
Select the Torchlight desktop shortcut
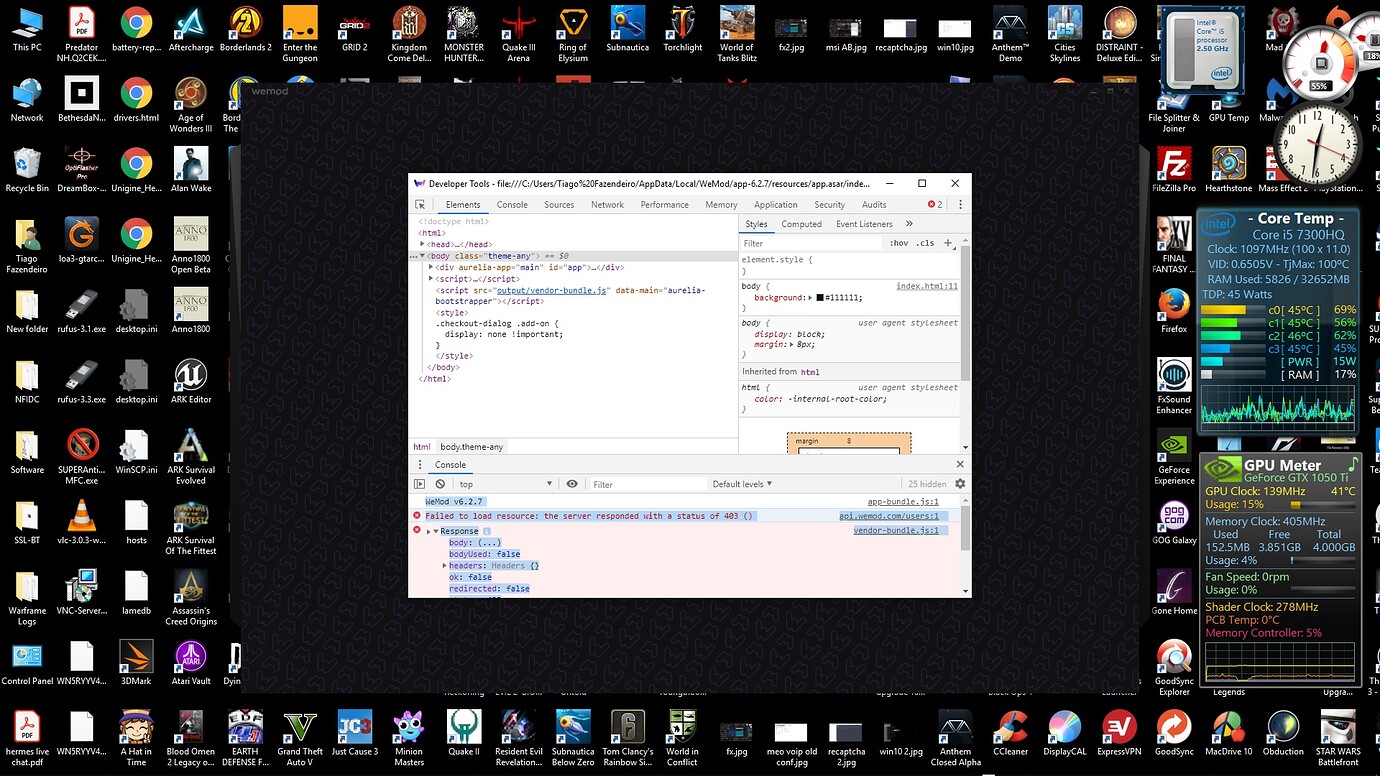tap(682, 30)
